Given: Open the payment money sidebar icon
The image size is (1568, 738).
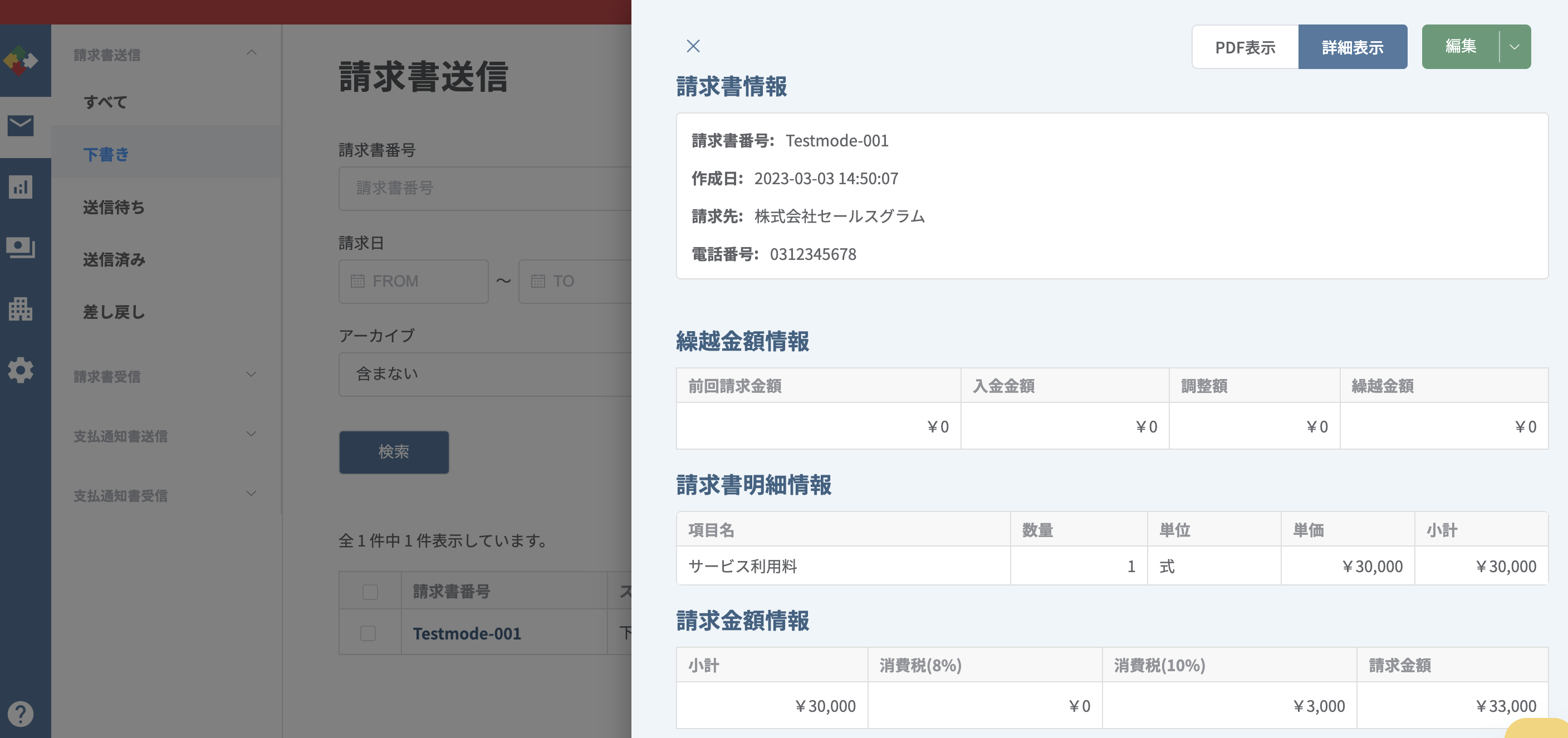Looking at the screenshot, I should 21,248.
